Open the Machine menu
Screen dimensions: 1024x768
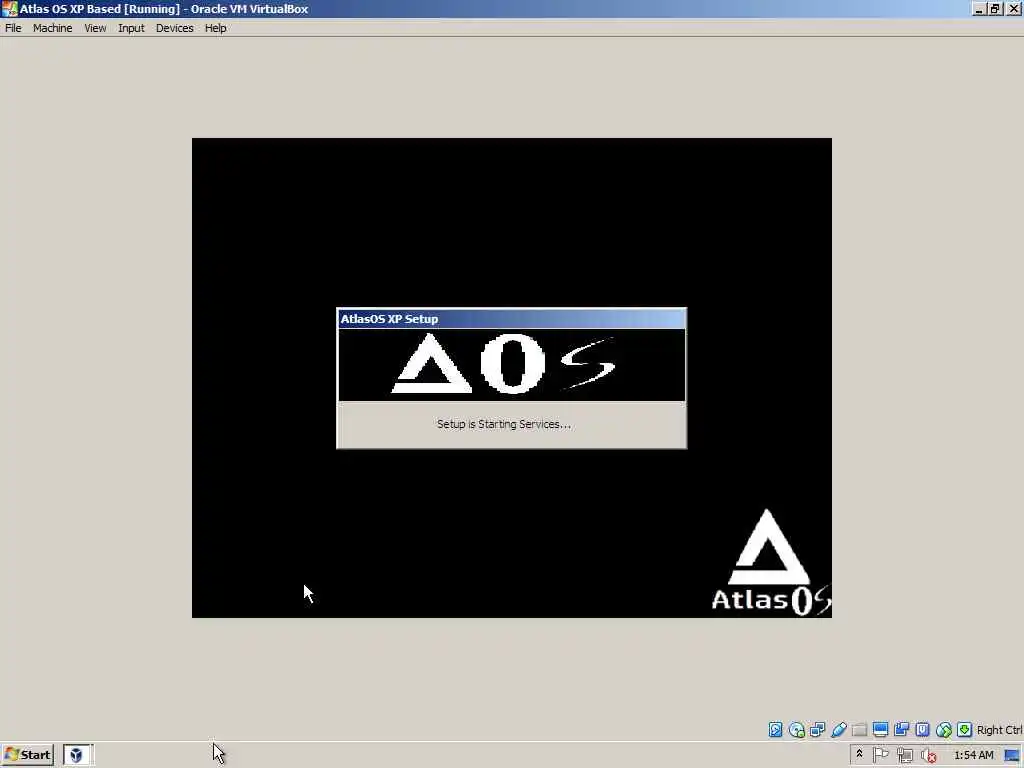(x=52, y=28)
